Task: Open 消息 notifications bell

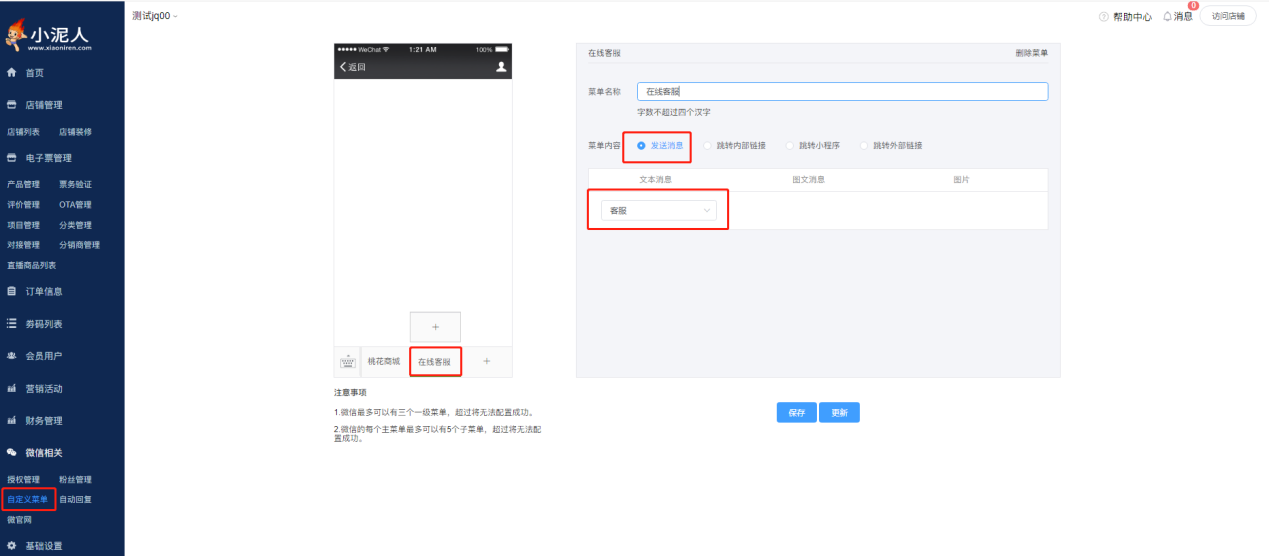Action: (x=1177, y=16)
